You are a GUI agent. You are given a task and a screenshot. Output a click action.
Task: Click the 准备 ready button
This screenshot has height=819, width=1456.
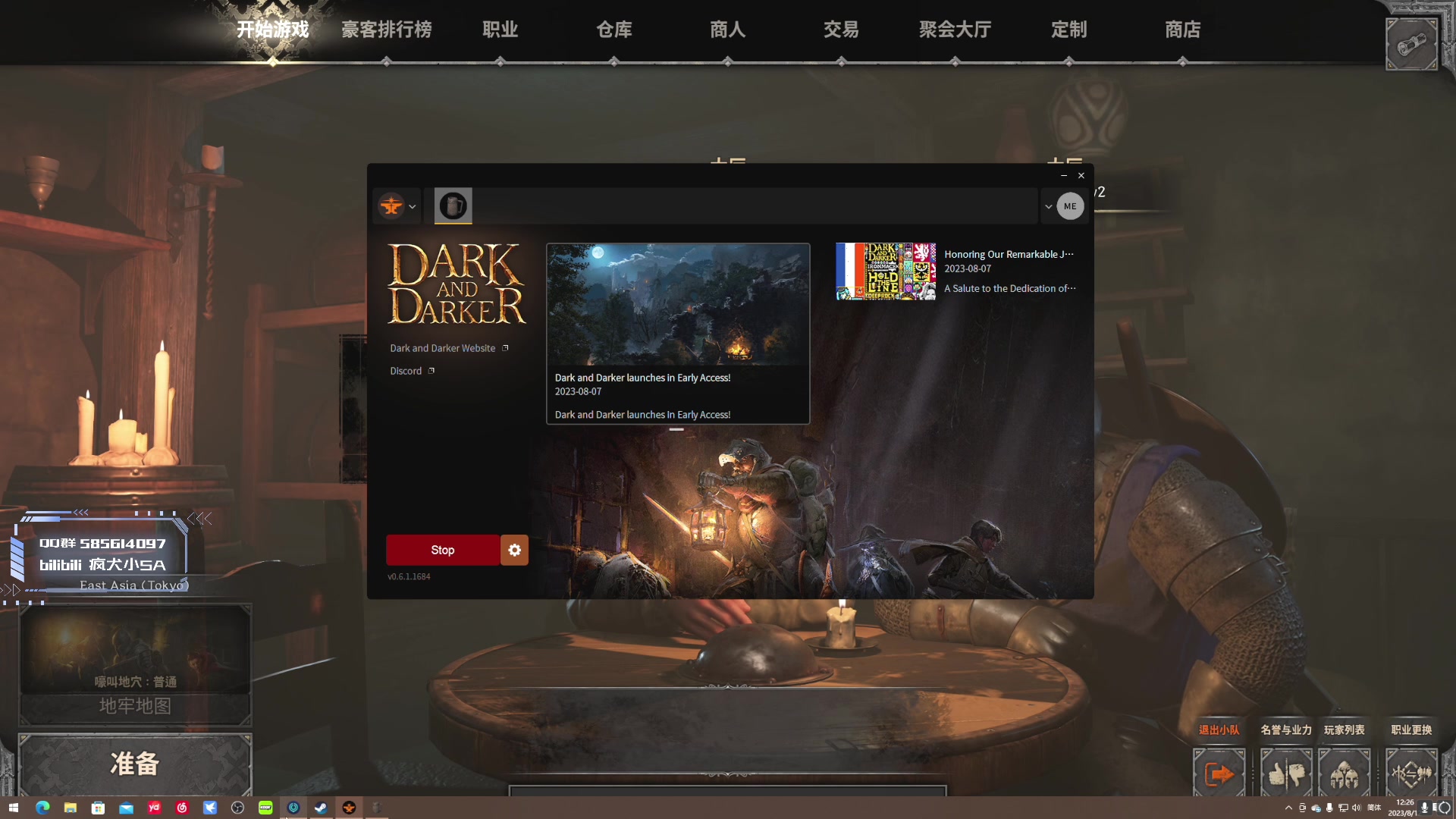pyautogui.click(x=135, y=764)
